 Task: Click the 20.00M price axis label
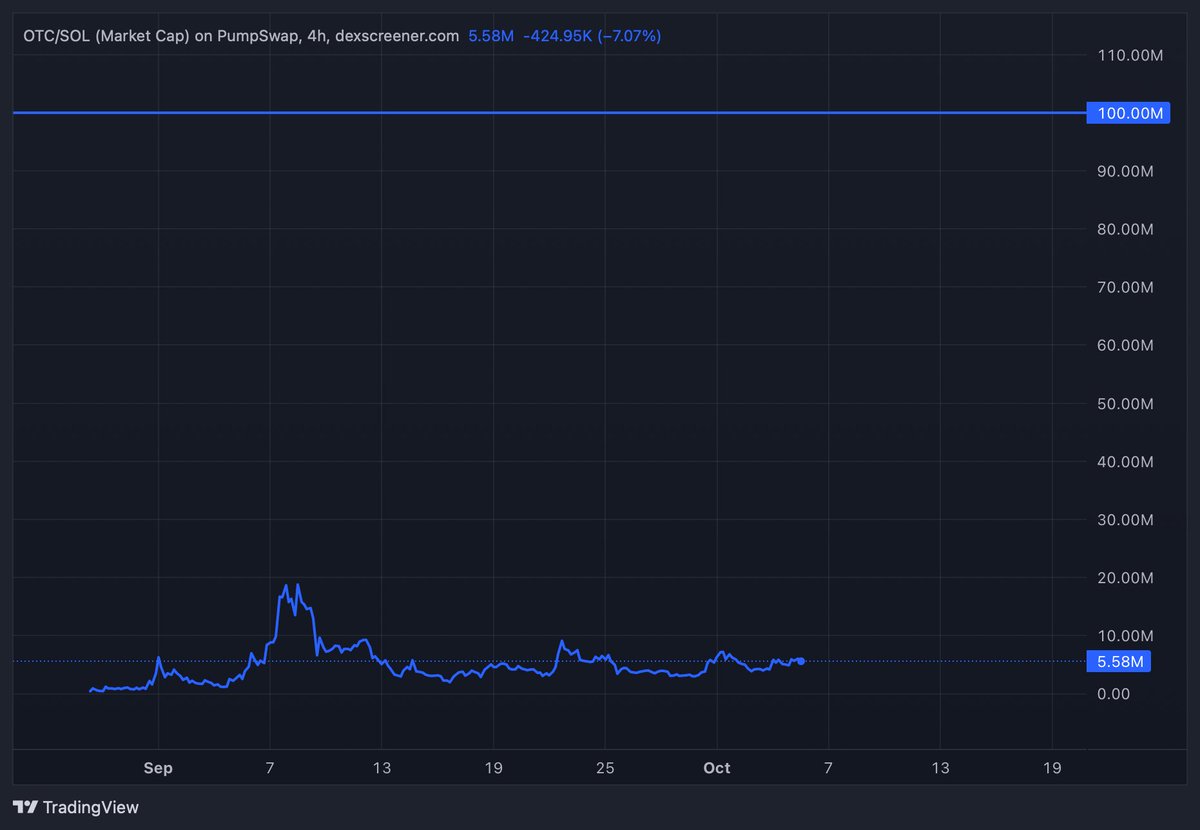pos(1126,577)
